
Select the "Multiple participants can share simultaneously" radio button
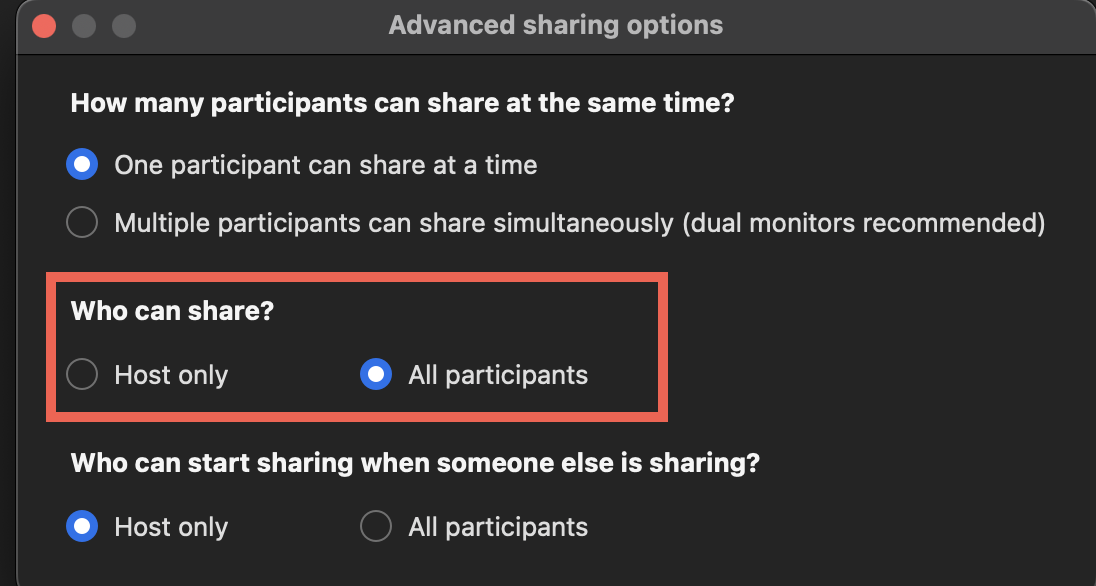[x=81, y=222]
